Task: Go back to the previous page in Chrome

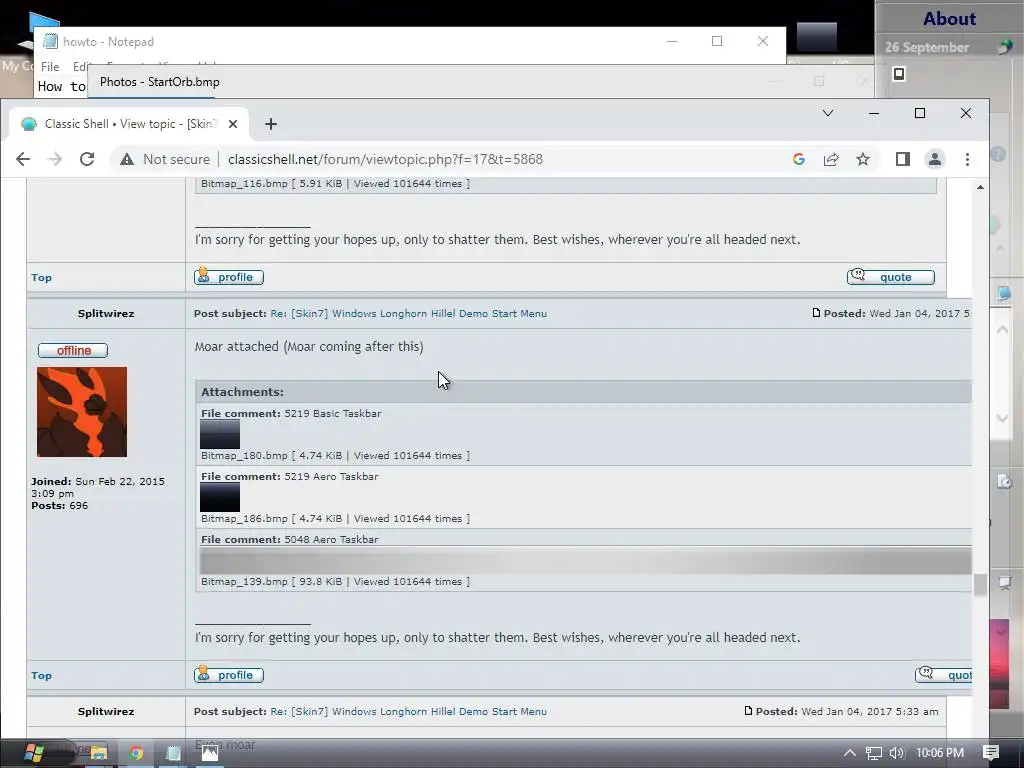Action: (23, 159)
